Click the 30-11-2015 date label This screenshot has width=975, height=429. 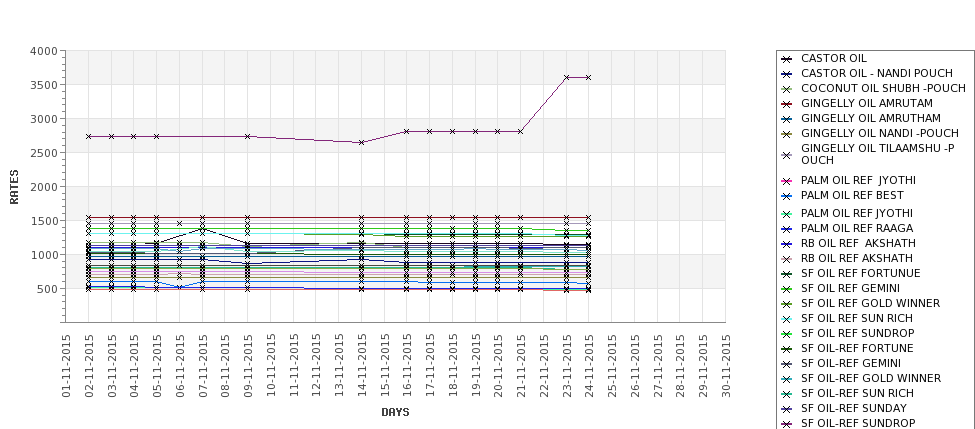point(725,366)
